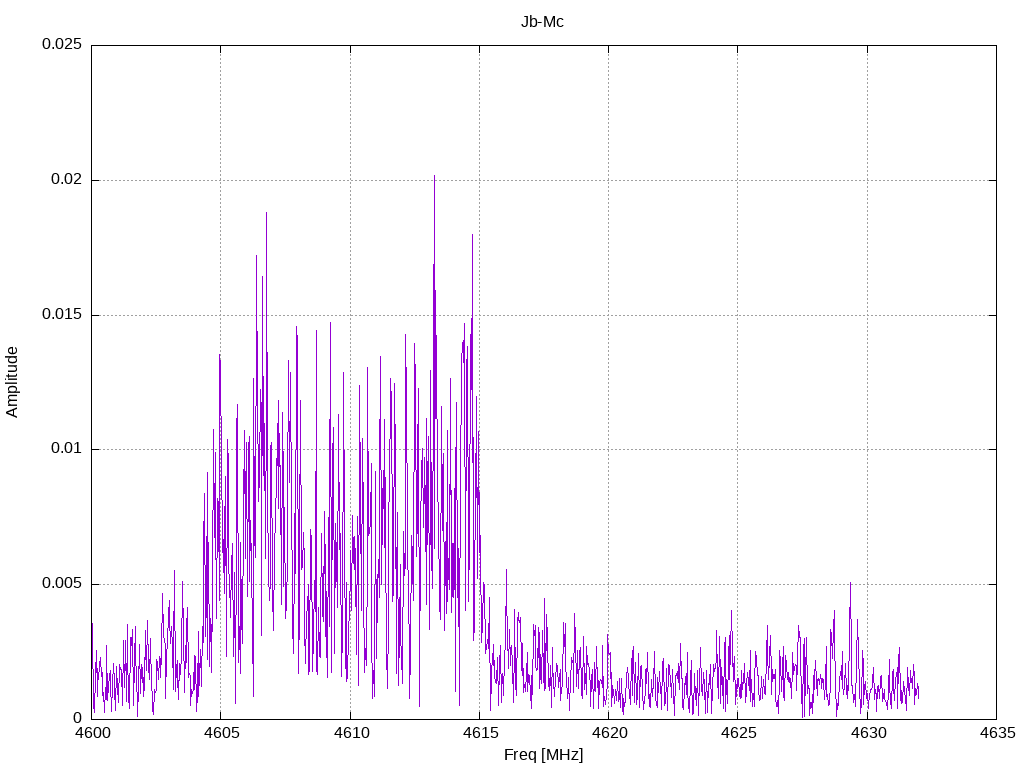Viewport: 1024px width, 768px height.
Task: Click the 4600 x-axis tick label
Action: point(92,733)
